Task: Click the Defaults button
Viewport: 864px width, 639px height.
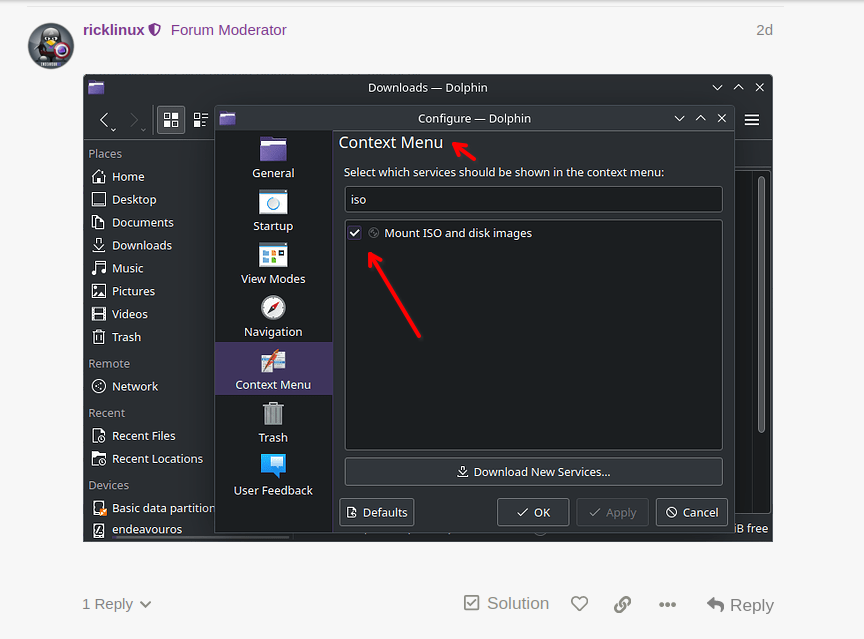Action: coord(377,512)
